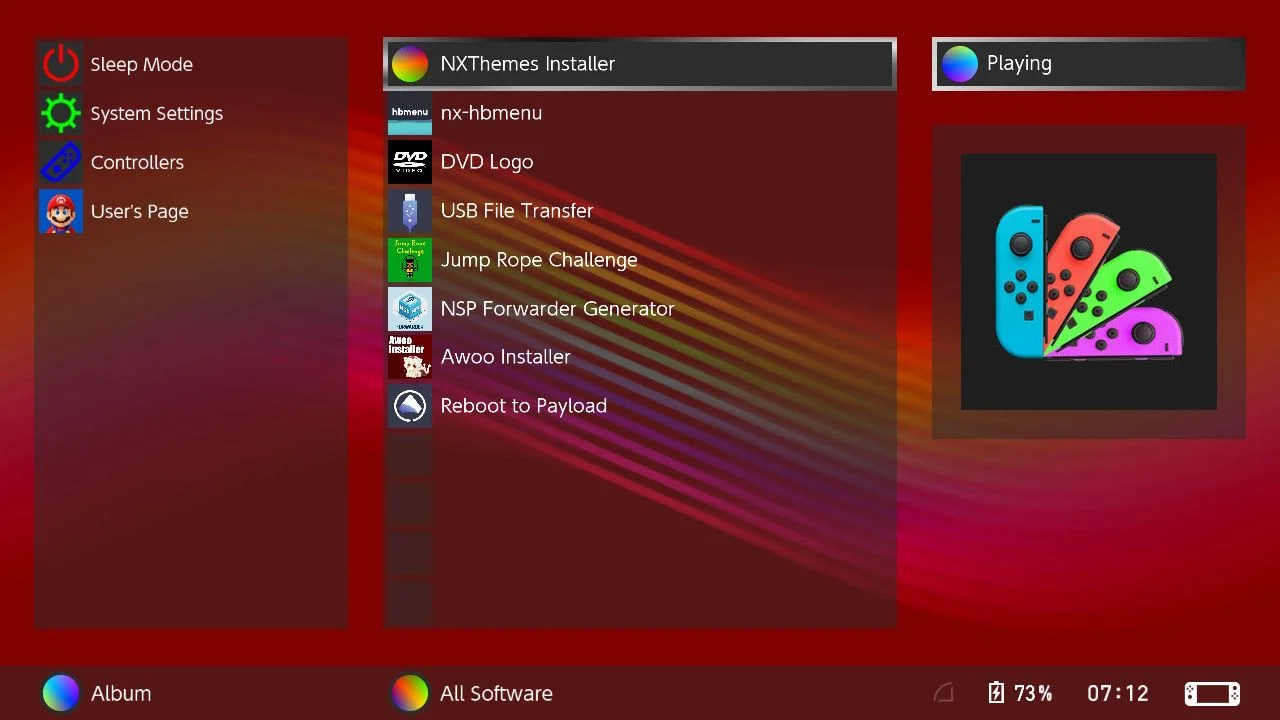
Task: Click the Awoo Installer title text
Action: 506,357
